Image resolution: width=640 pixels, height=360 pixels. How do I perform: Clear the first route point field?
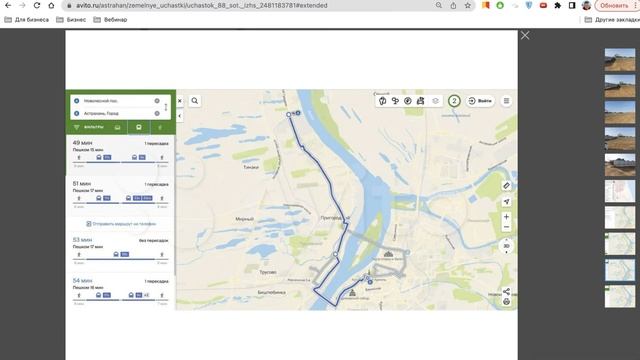(157, 101)
